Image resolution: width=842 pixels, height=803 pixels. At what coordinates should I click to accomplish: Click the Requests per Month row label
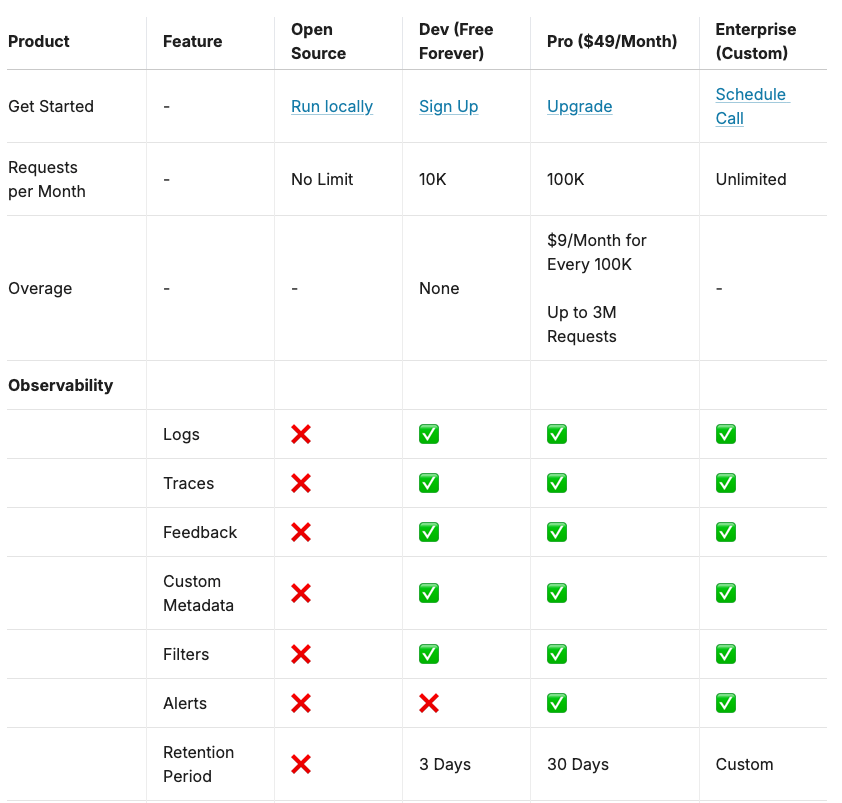pos(47,179)
